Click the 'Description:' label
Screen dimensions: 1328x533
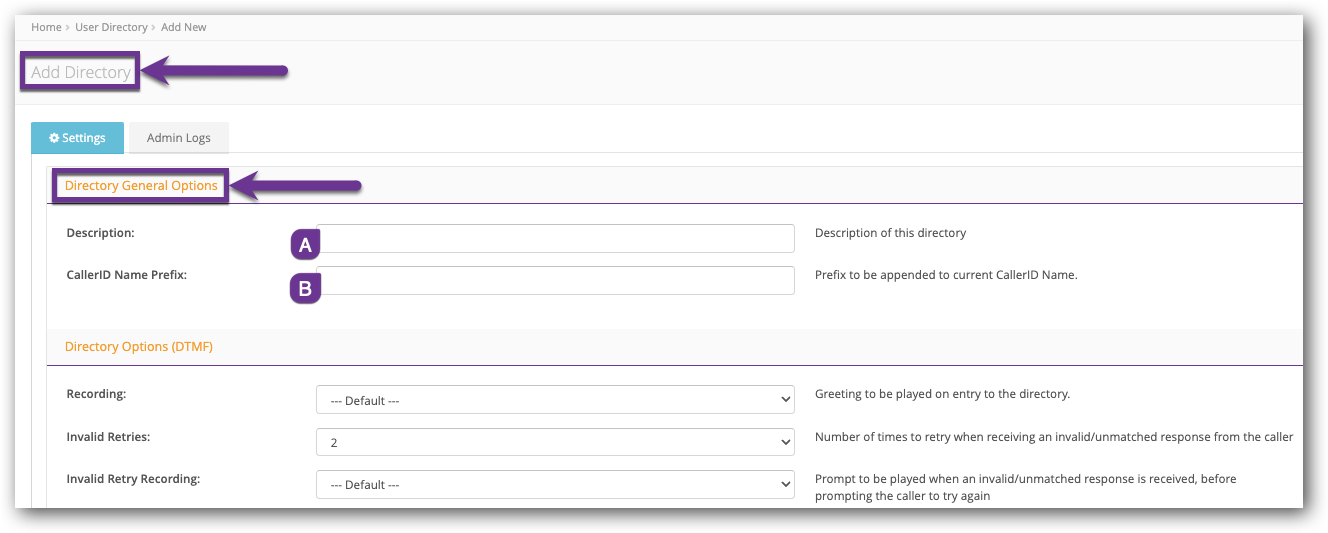coord(100,233)
